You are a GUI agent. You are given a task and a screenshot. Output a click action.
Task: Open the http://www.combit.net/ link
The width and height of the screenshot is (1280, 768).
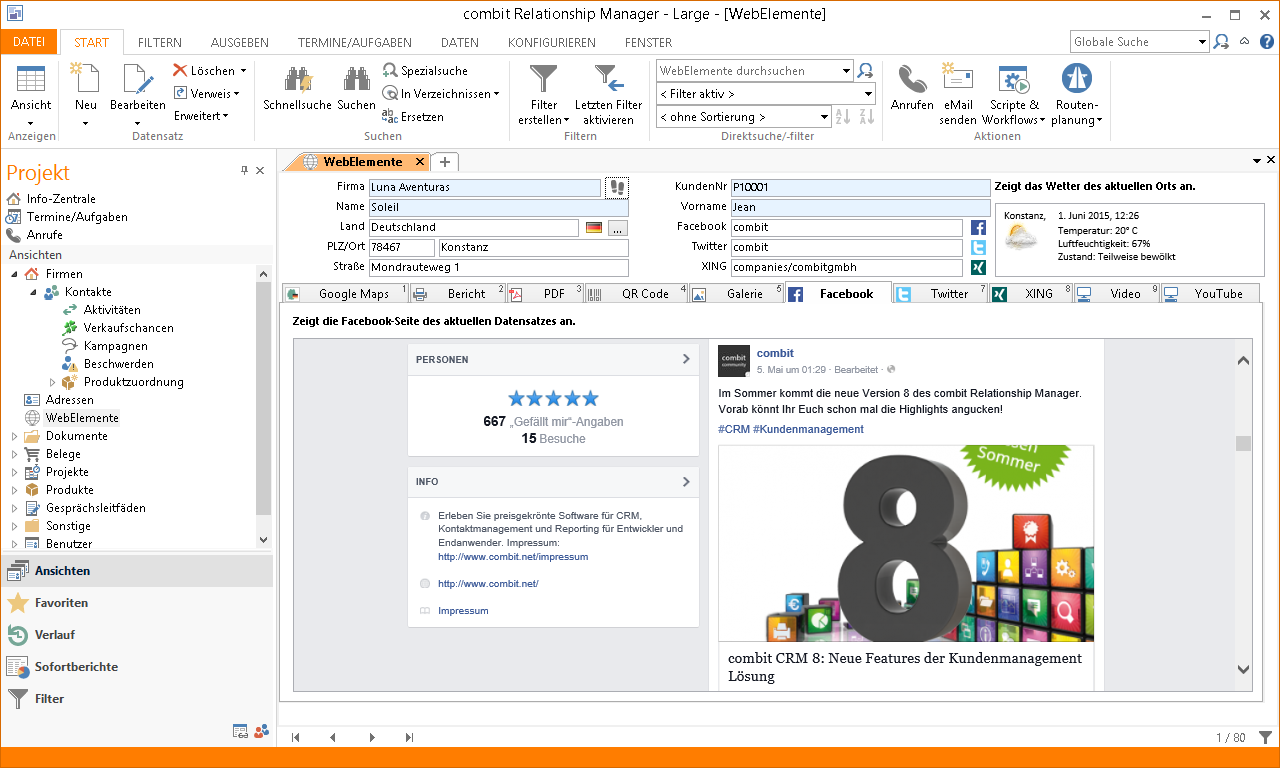[x=488, y=583]
